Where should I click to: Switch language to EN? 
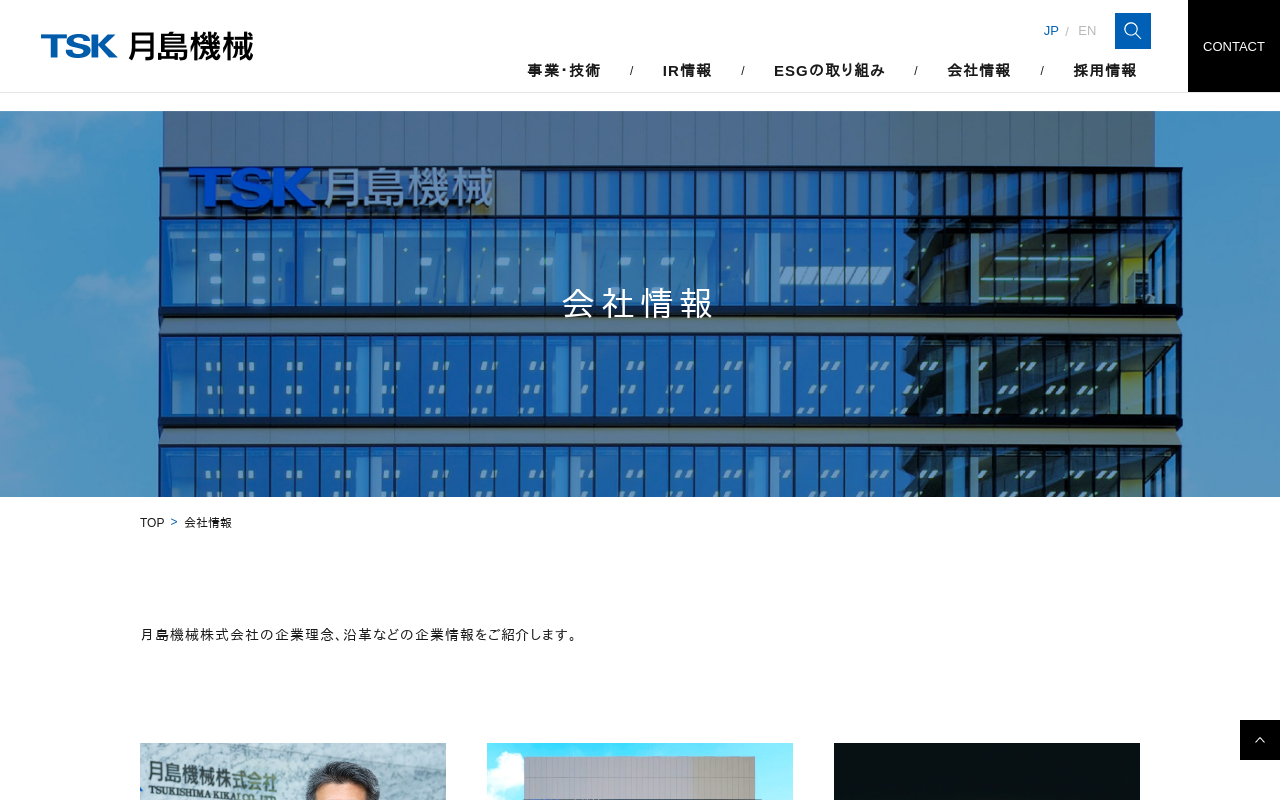(x=1087, y=31)
